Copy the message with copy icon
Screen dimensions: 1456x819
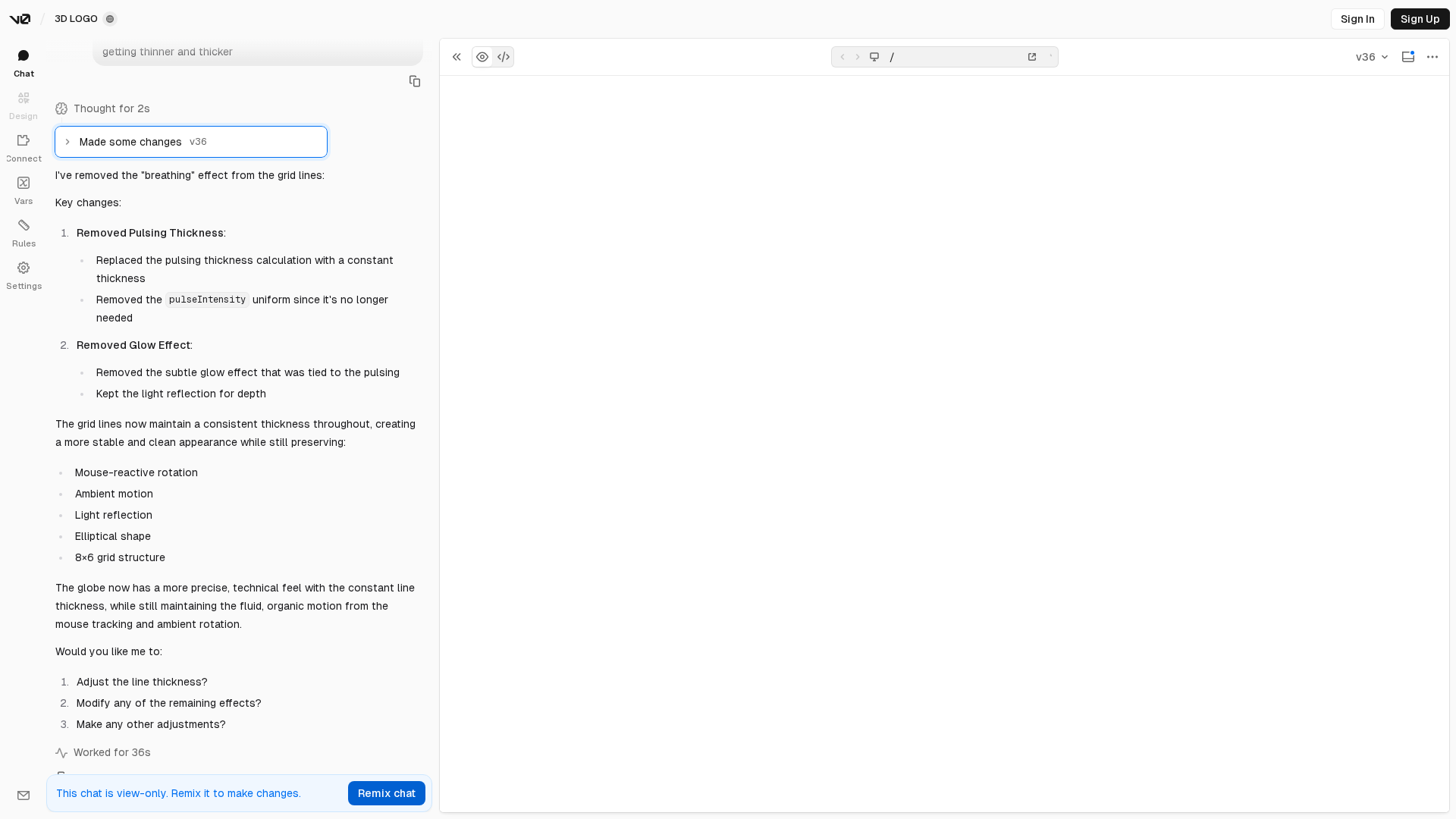tap(415, 81)
